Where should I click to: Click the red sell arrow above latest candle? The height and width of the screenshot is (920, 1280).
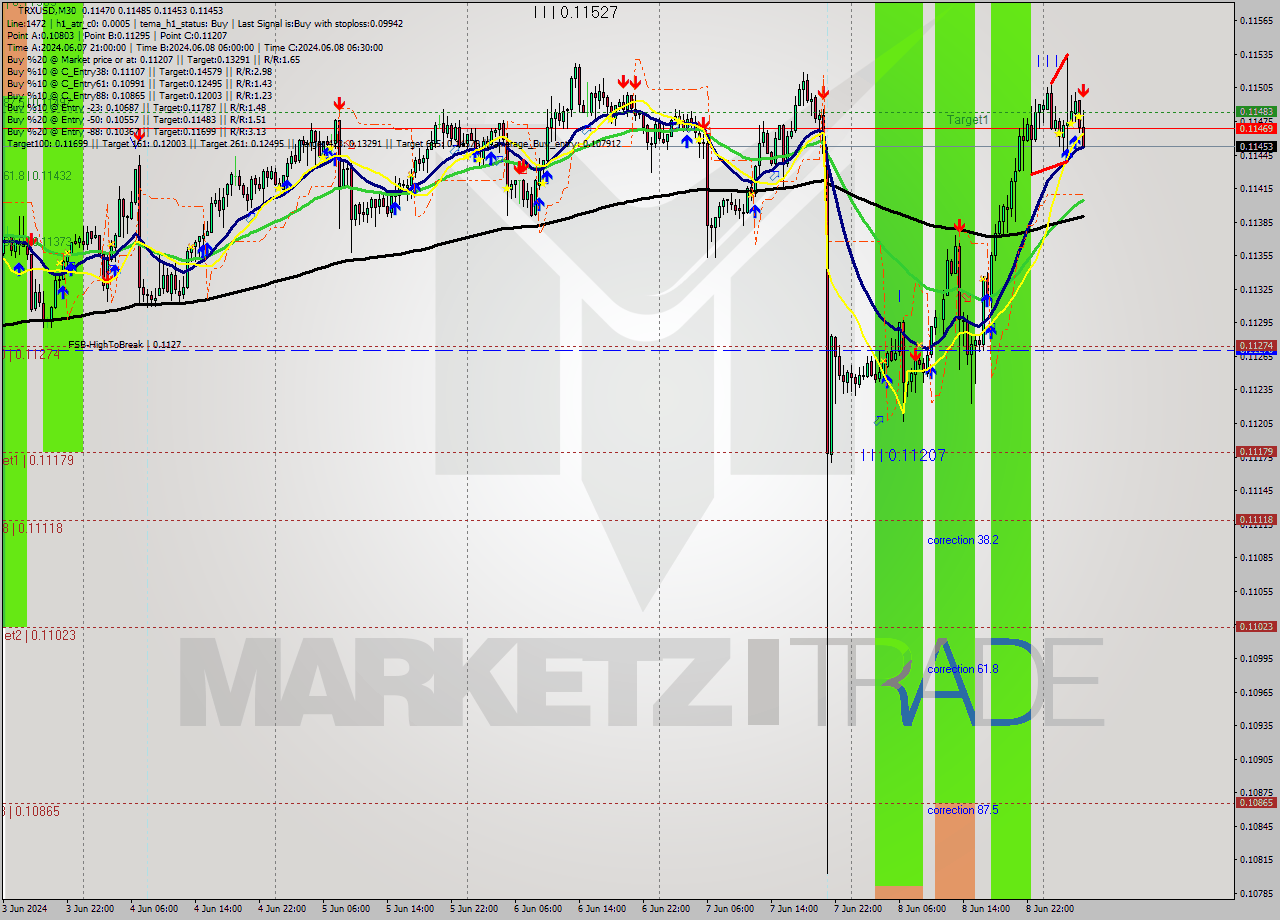[x=1083, y=91]
